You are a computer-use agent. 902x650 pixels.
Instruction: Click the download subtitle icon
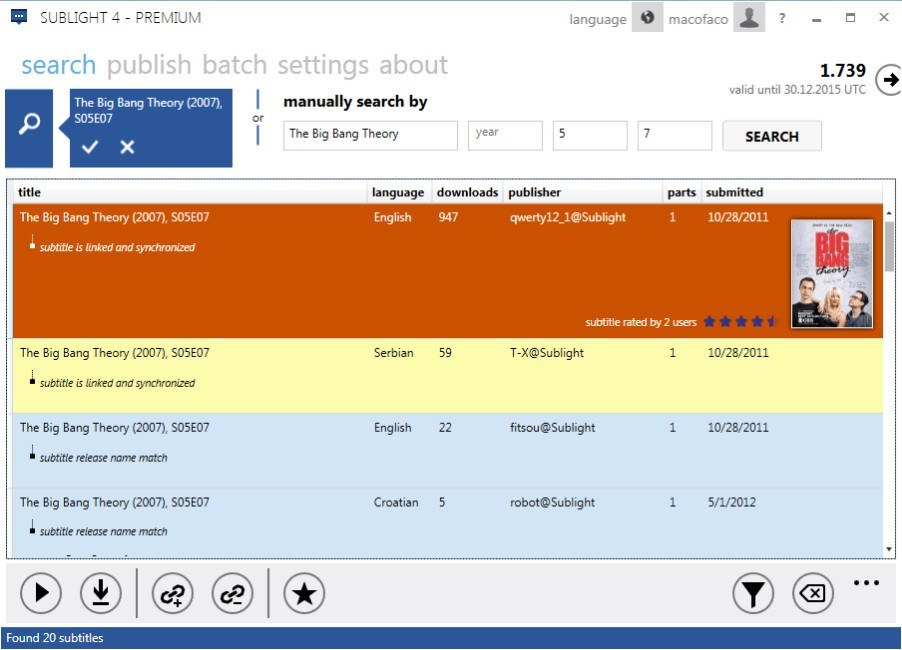[100, 594]
